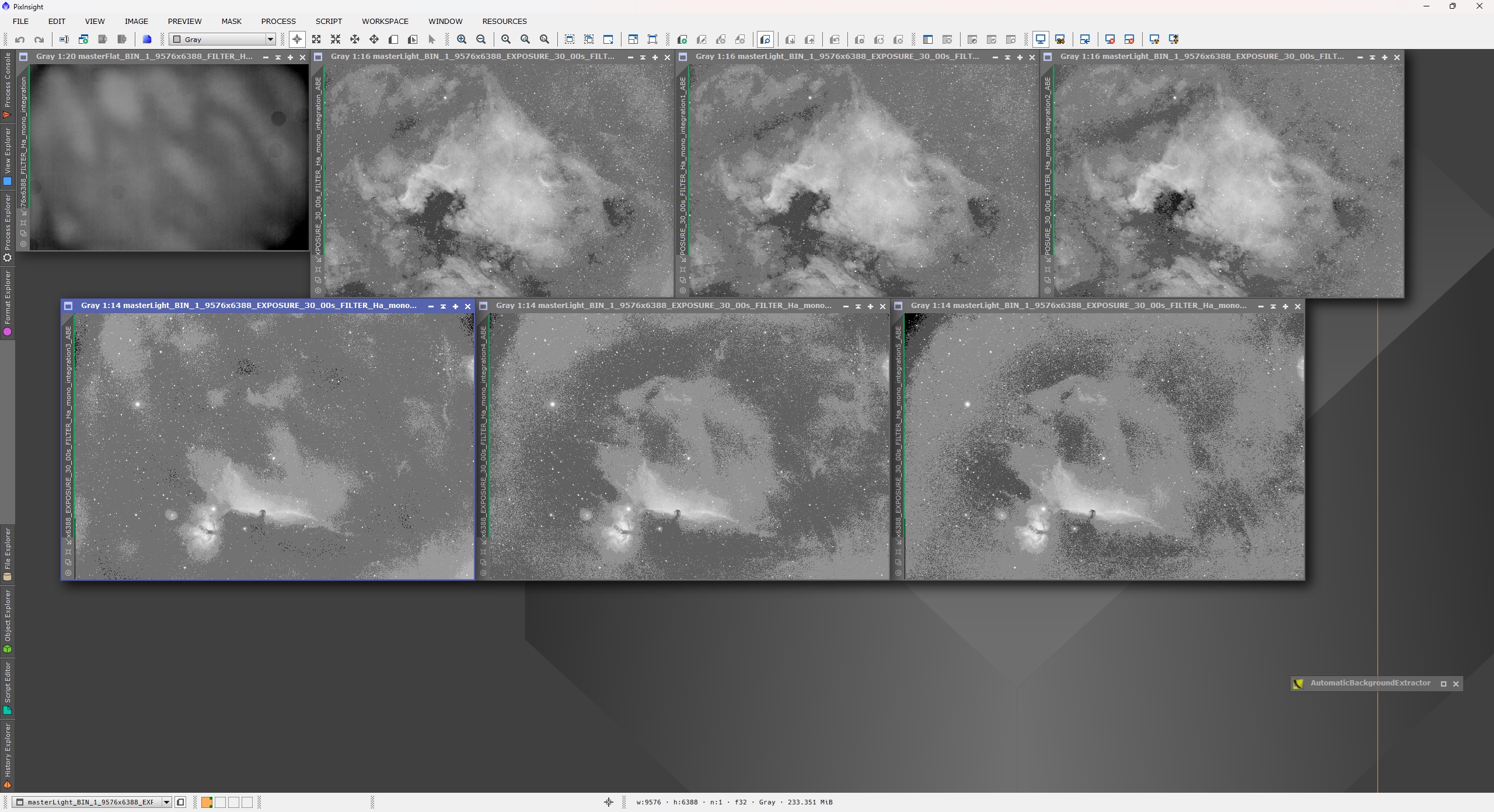The width and height of the screenshot is (1494, 812).
Task: Click the crosshair icon in the status bar
Action: pos(609,802)
